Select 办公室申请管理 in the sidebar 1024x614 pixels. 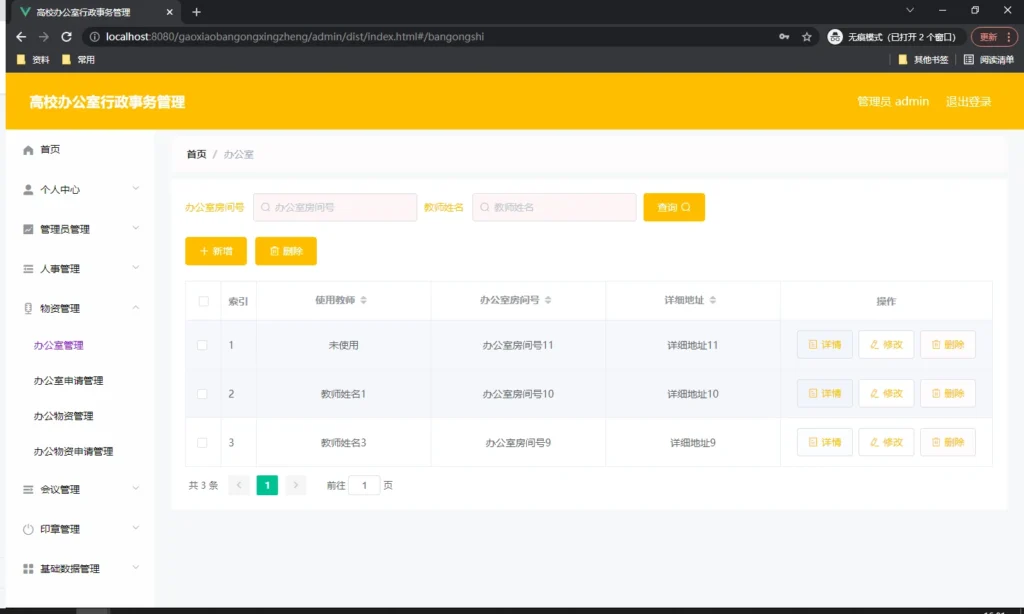click(69, 380)
